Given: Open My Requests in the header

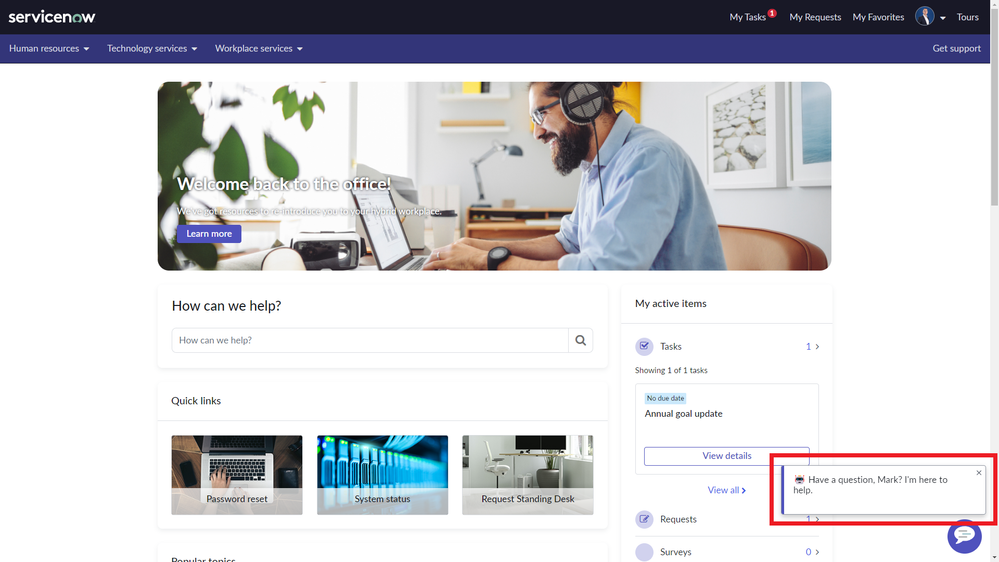Looking at the screenshot, I should tap(815, 17).
